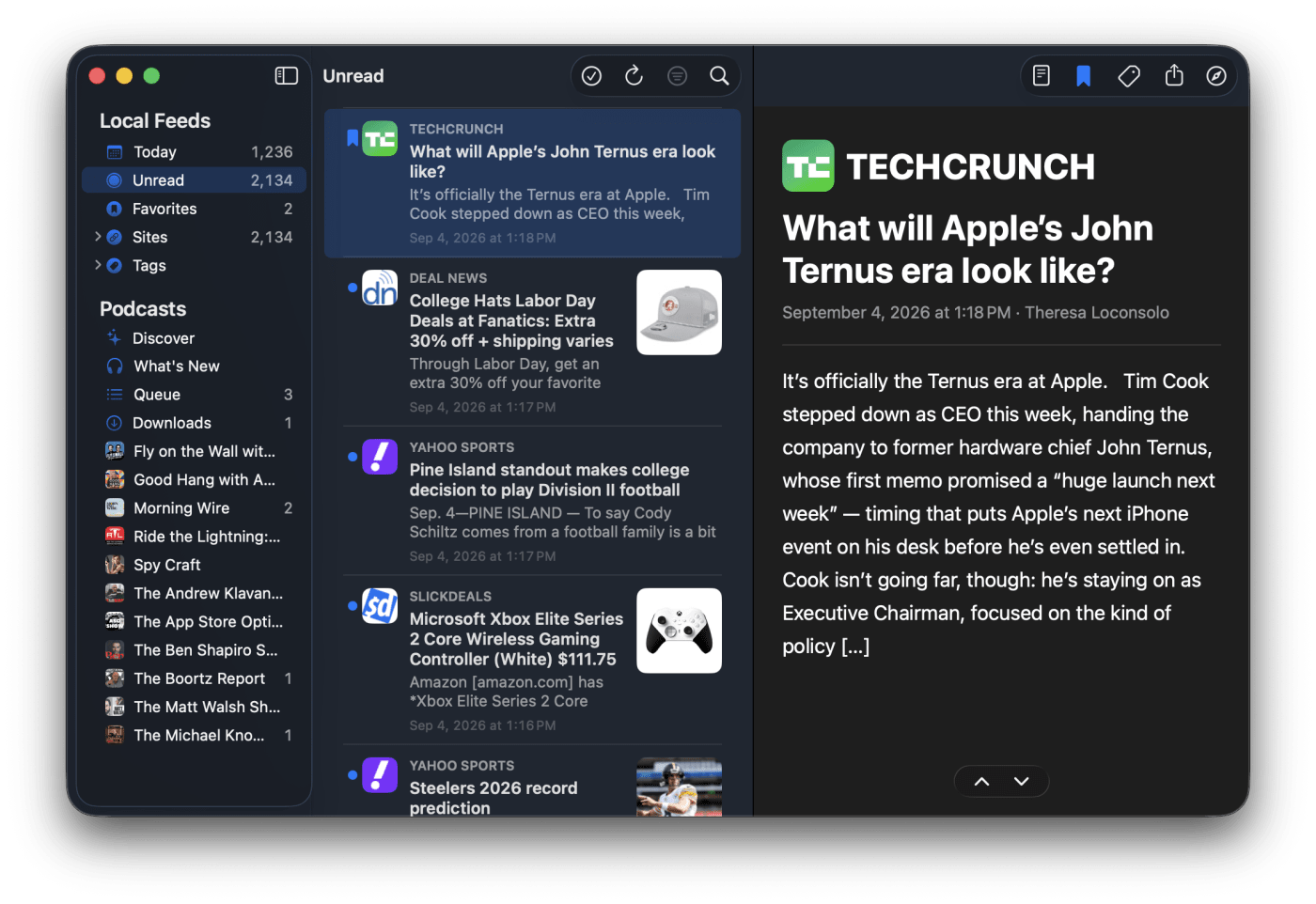
Task: Select Good Hang with A... podcast
Action: pyautogui.click(x=195, y=479)
